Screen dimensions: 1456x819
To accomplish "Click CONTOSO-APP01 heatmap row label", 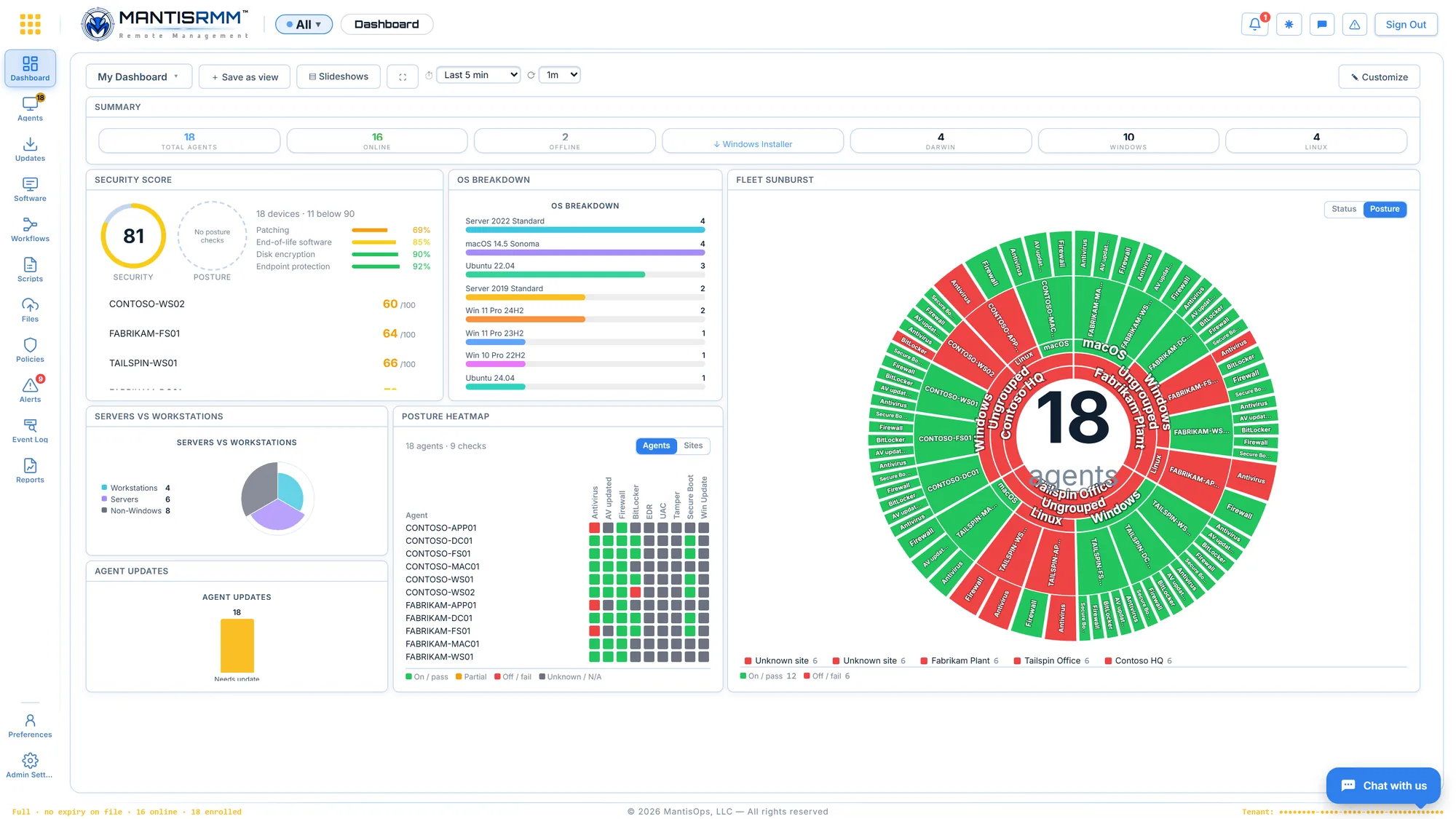I will click(x=441, y=528).
